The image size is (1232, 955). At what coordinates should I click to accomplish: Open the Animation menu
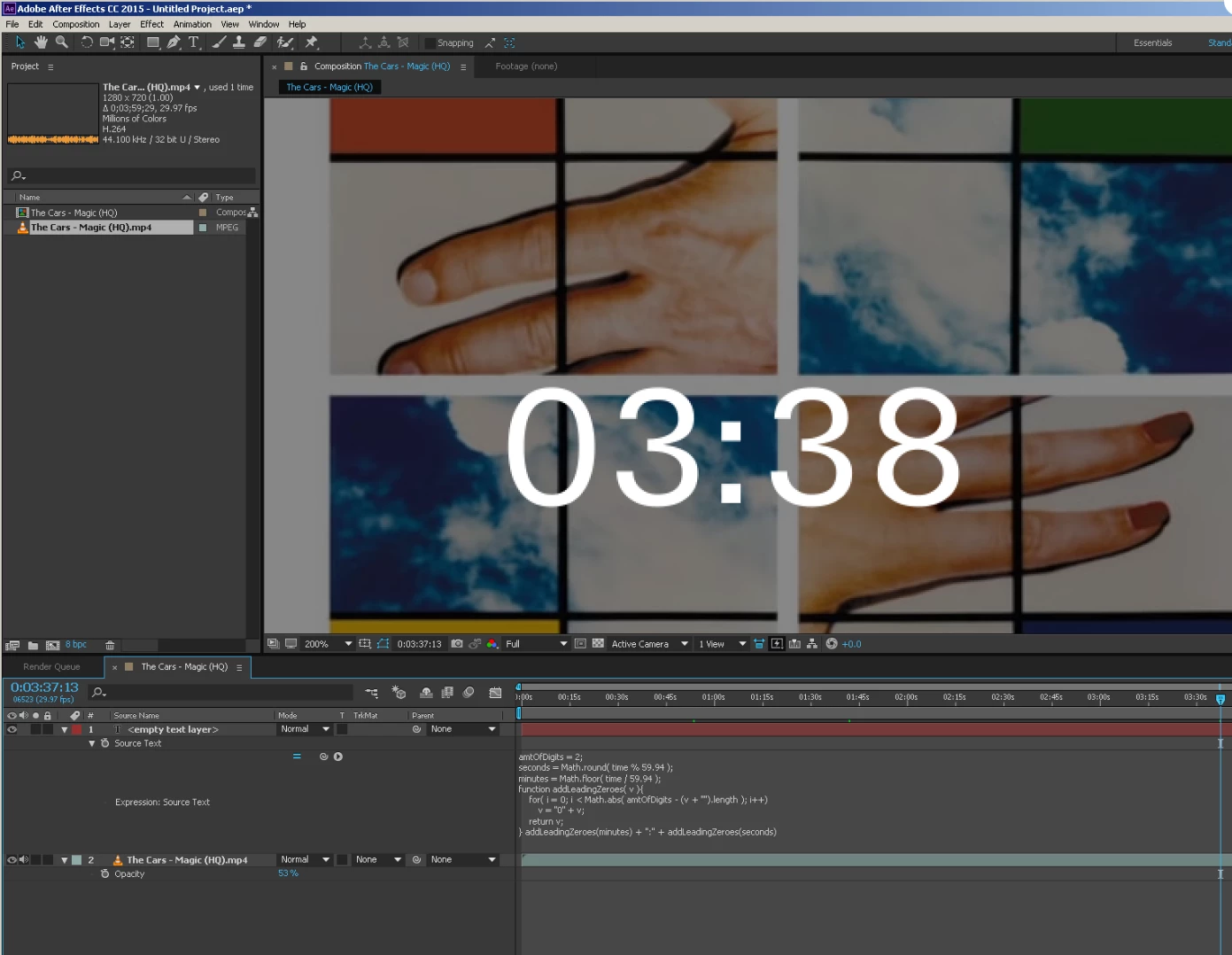point(192,24)
